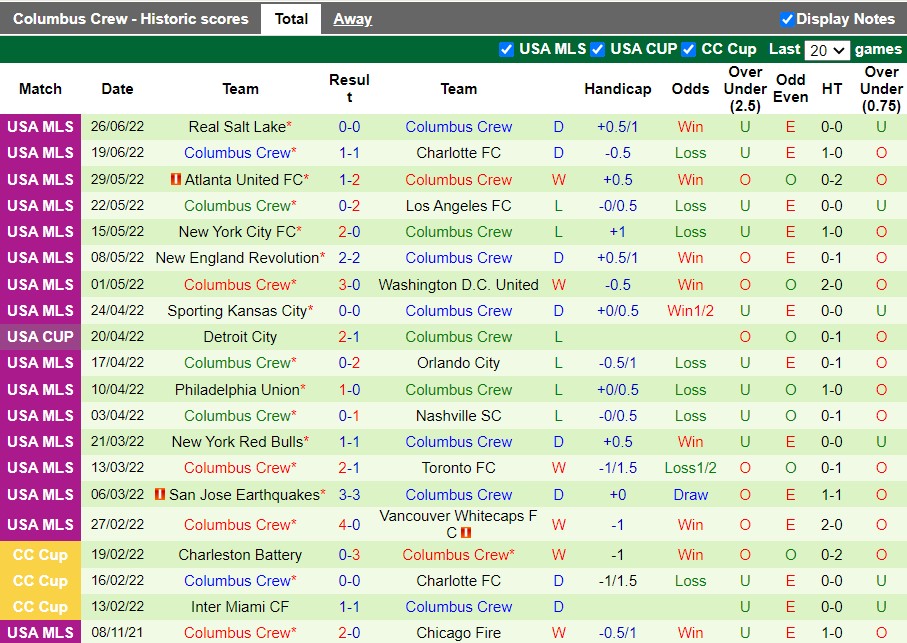The width and height of the screenshot is (907, 643).
Task: Click Win1/2 odds in Sporting Kansas City row
Action: [x=690, y=311]
